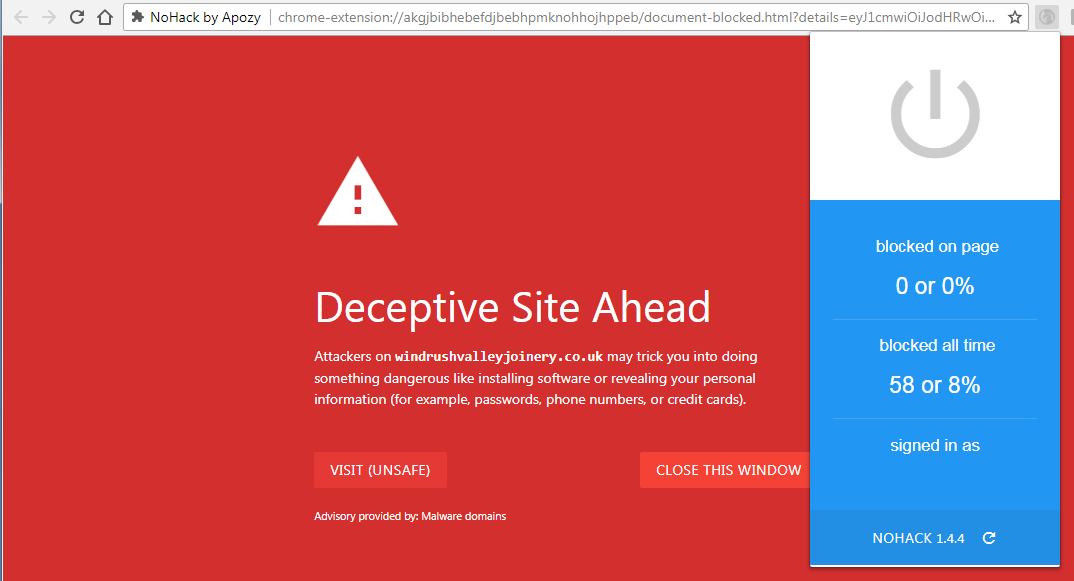Click the NoHack extension toolbar icon
The width and height of the screenshot is (1074, 581).
pos(1047,17)
